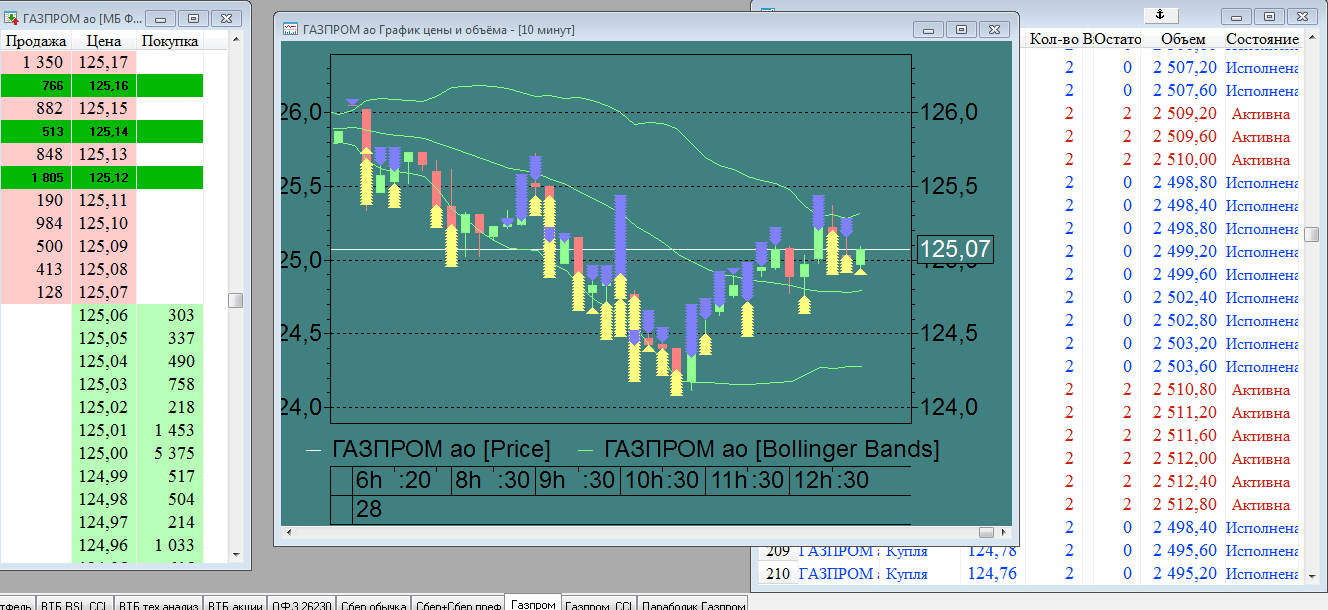Open the ВТБ тех.анализ tab
Screen dimensions: 1328x610
157,604
